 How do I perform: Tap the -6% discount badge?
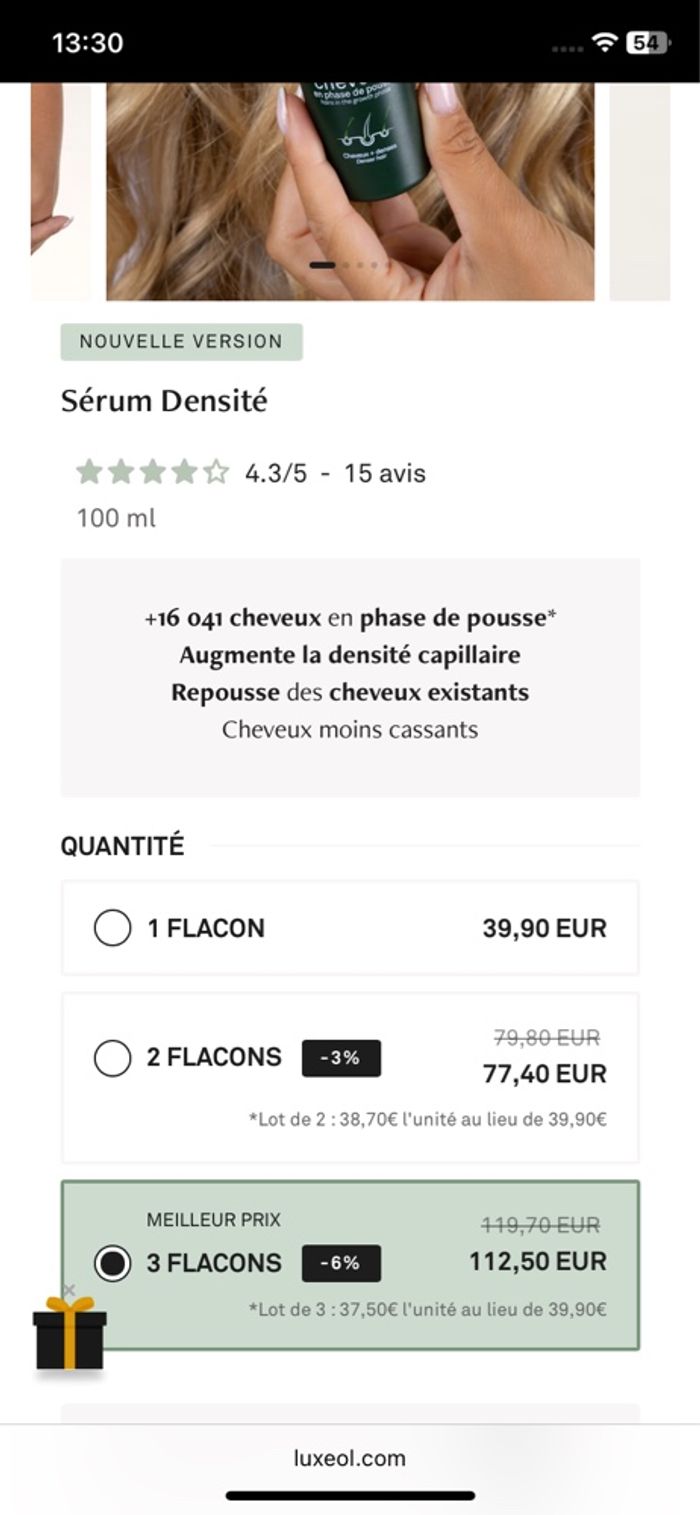341,1263
